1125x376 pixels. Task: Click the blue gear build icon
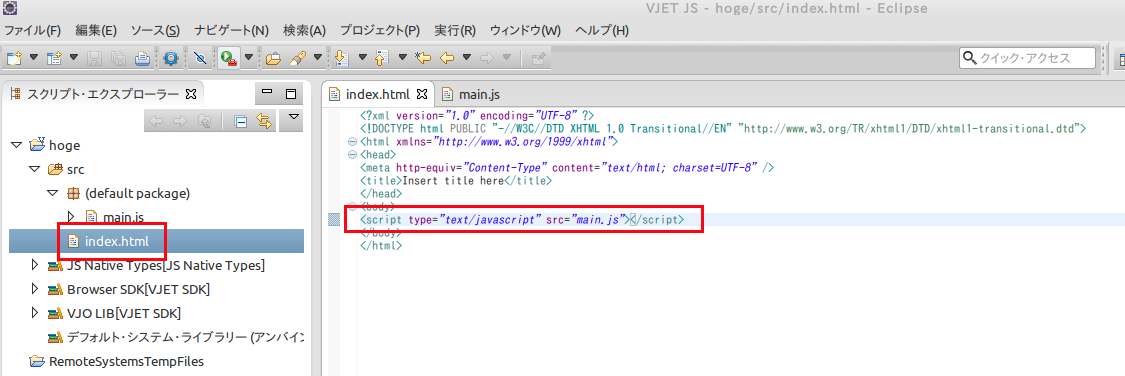pyautogui.click(x=171, y=58)
